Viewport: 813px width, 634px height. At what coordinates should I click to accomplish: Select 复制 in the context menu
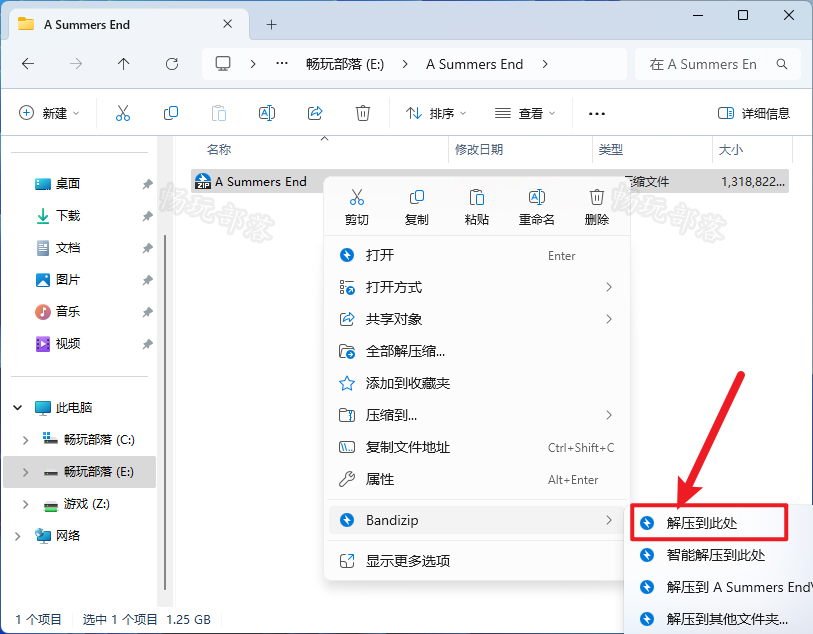(416, 207)
